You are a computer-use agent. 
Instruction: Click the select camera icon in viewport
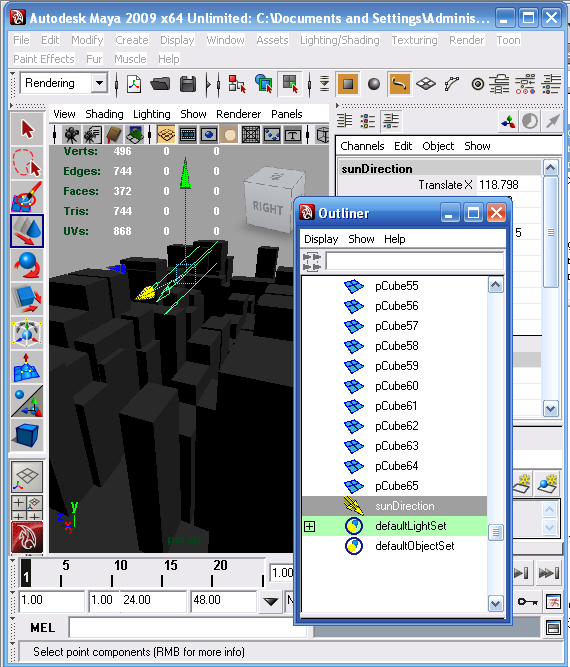coord(71,136)
